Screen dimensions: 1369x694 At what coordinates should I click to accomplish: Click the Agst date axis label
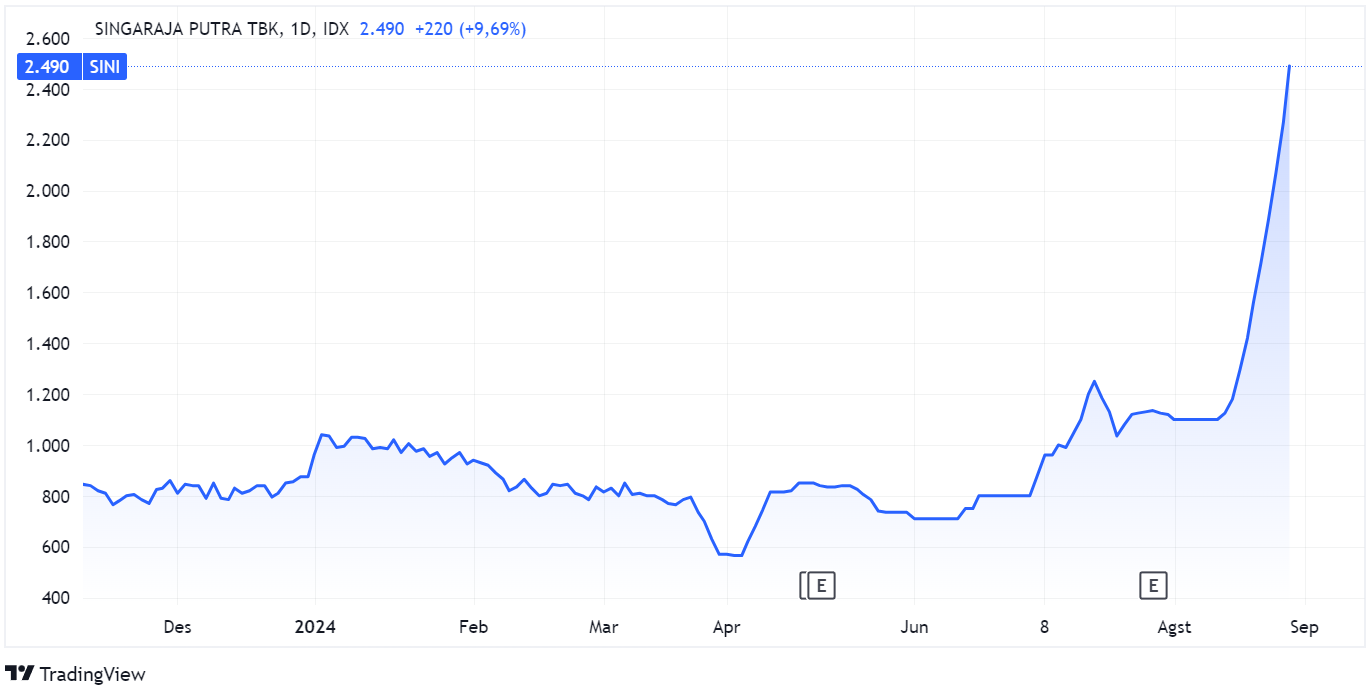1174,627
